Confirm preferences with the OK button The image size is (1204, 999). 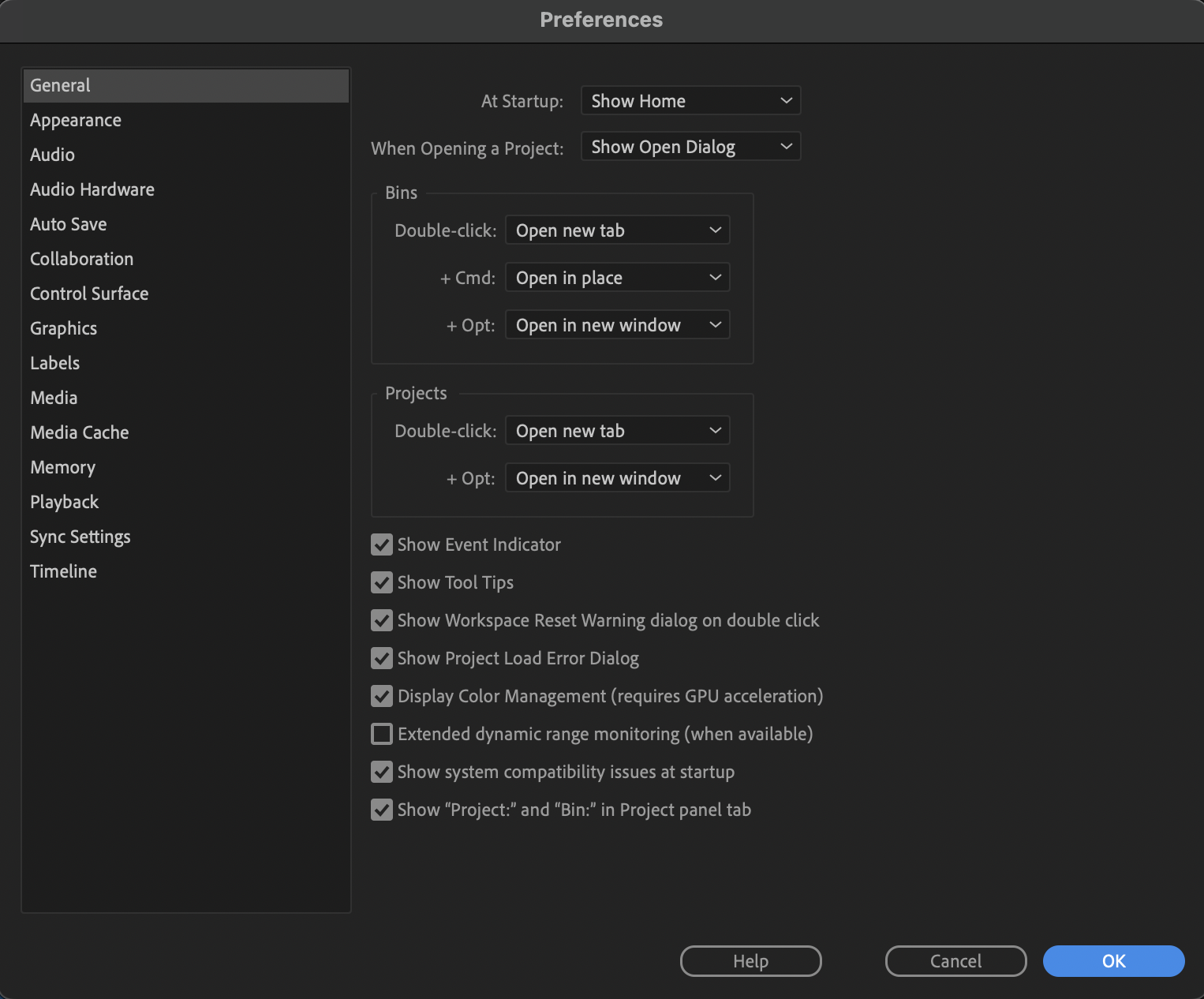pos(1112,960)
